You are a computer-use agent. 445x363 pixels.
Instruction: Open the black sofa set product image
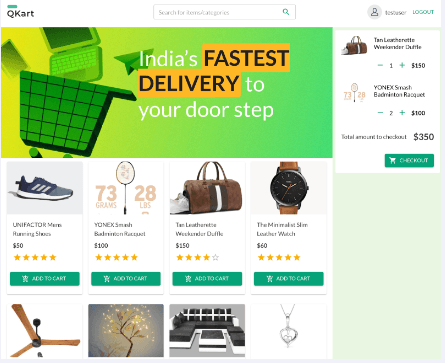tap(207, 330)
